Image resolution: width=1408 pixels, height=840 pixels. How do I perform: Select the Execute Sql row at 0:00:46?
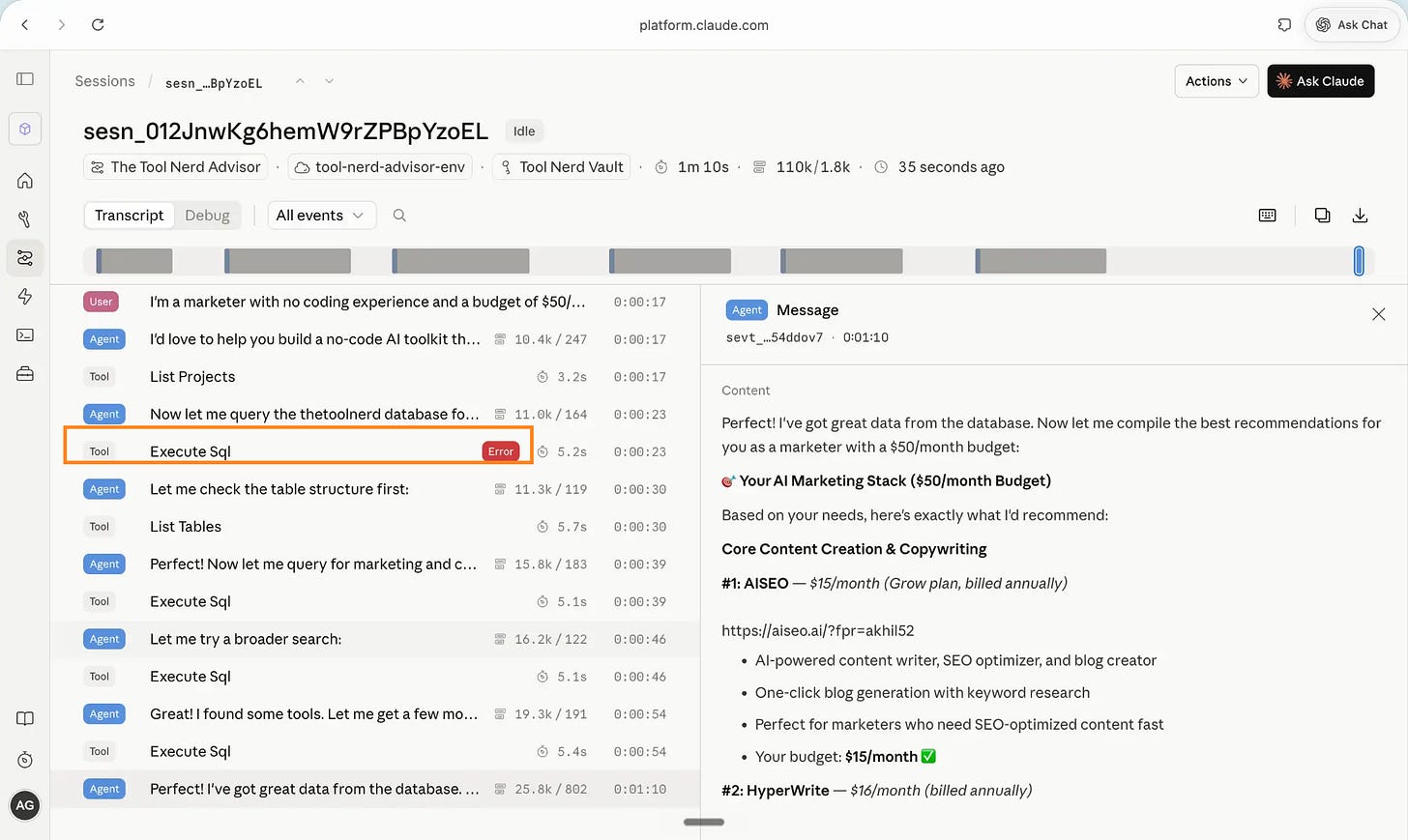pyautogui.click(x=375, y=677)
